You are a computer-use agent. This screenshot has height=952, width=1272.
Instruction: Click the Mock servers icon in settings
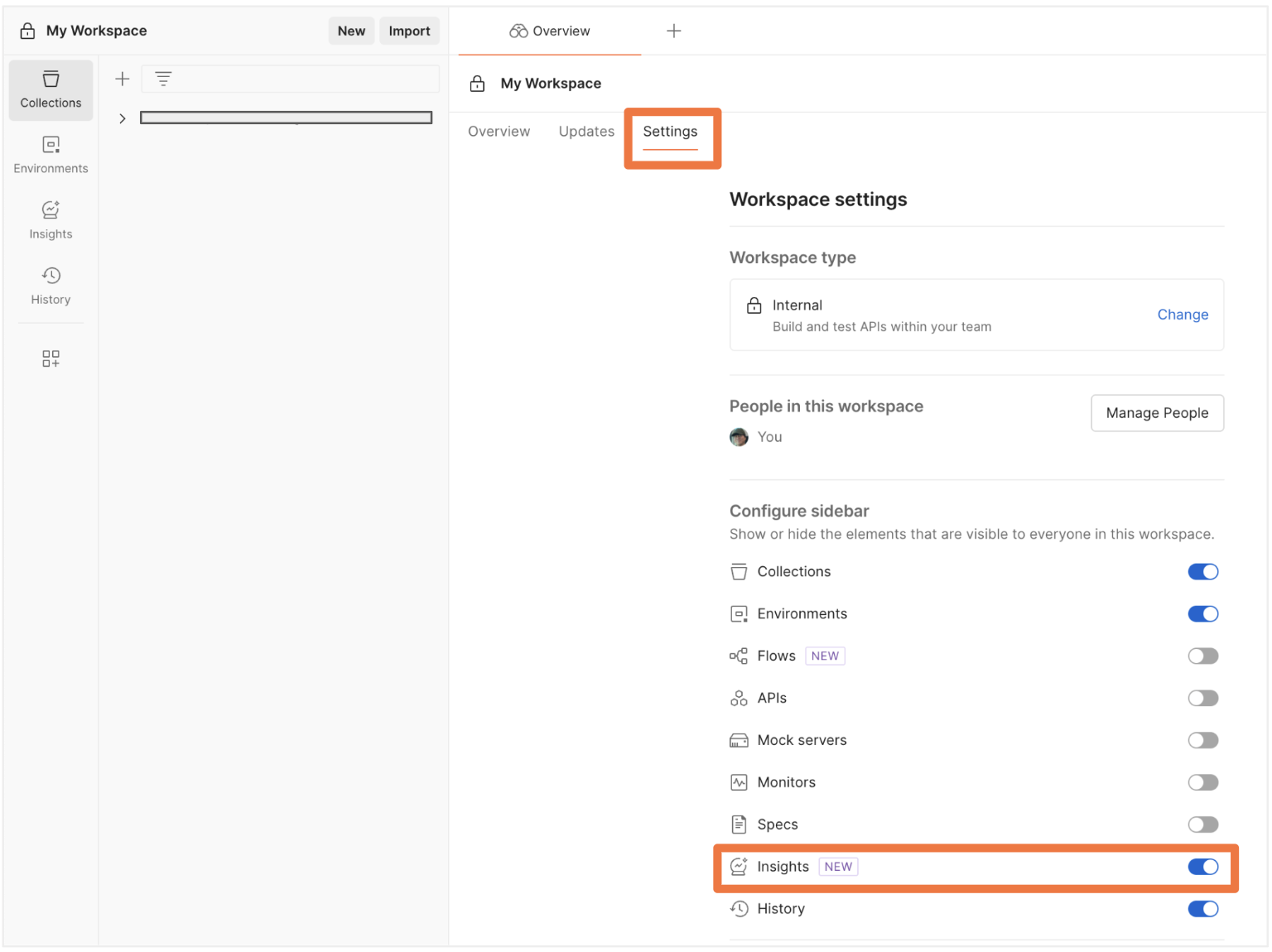pos(739,741)
